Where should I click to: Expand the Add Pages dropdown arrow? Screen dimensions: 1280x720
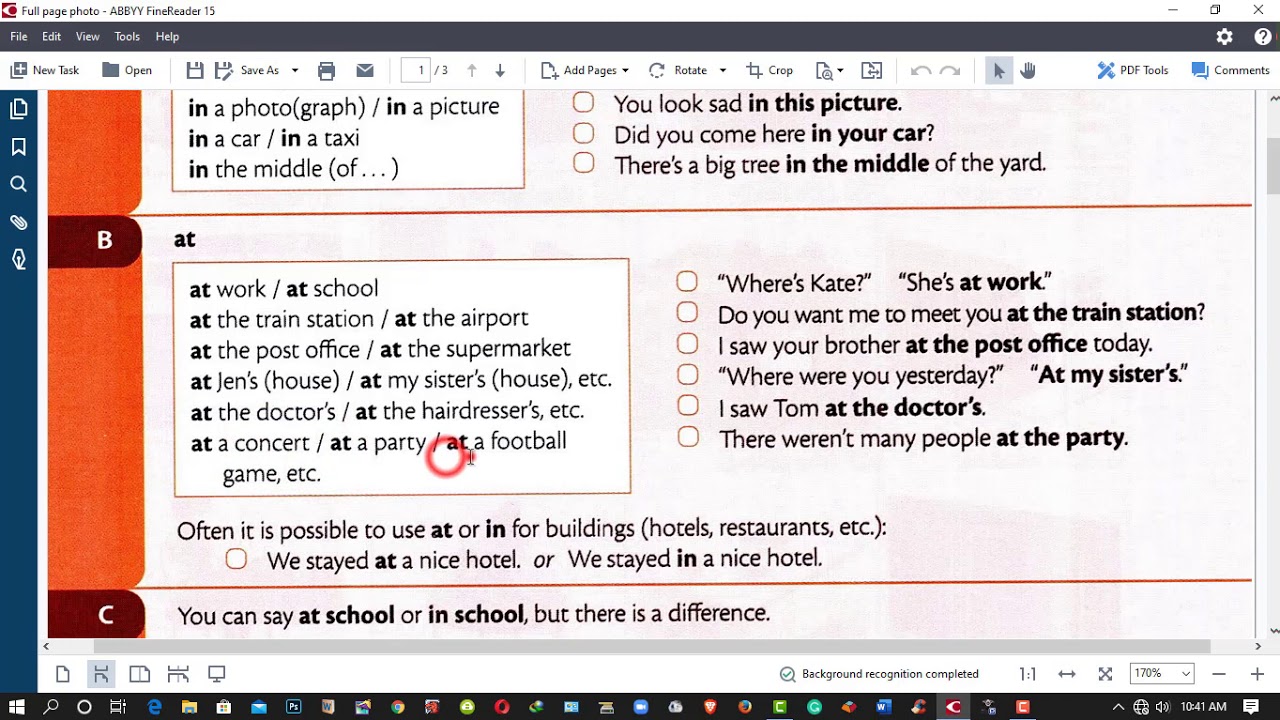click(x=625, y=70)
